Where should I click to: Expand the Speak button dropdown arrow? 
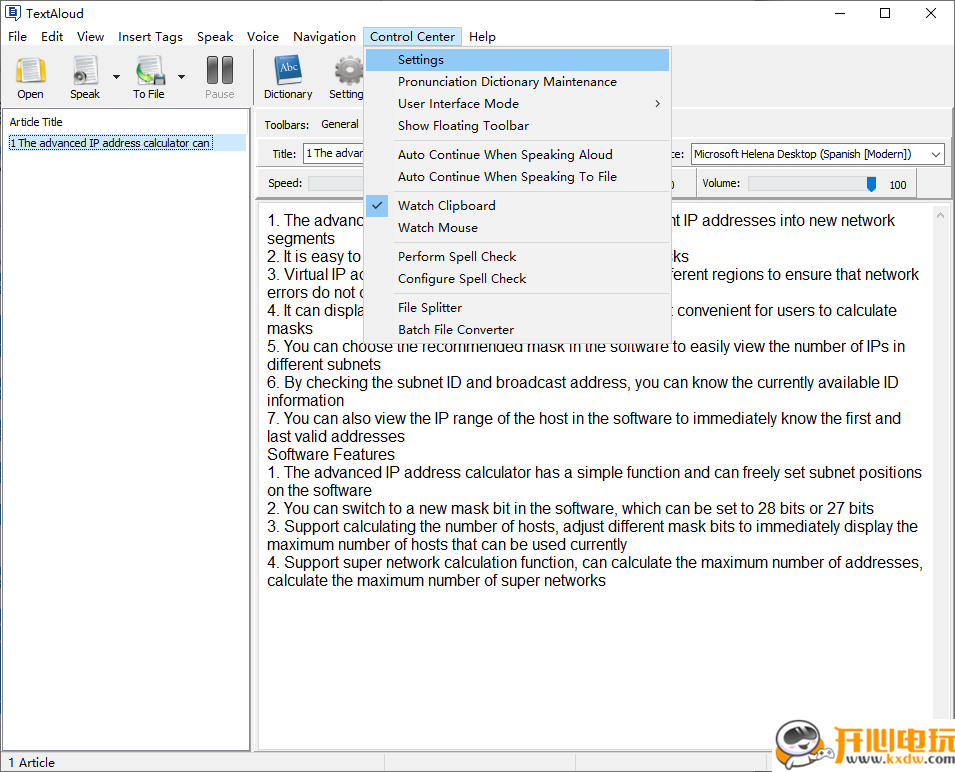coord(116,76)
